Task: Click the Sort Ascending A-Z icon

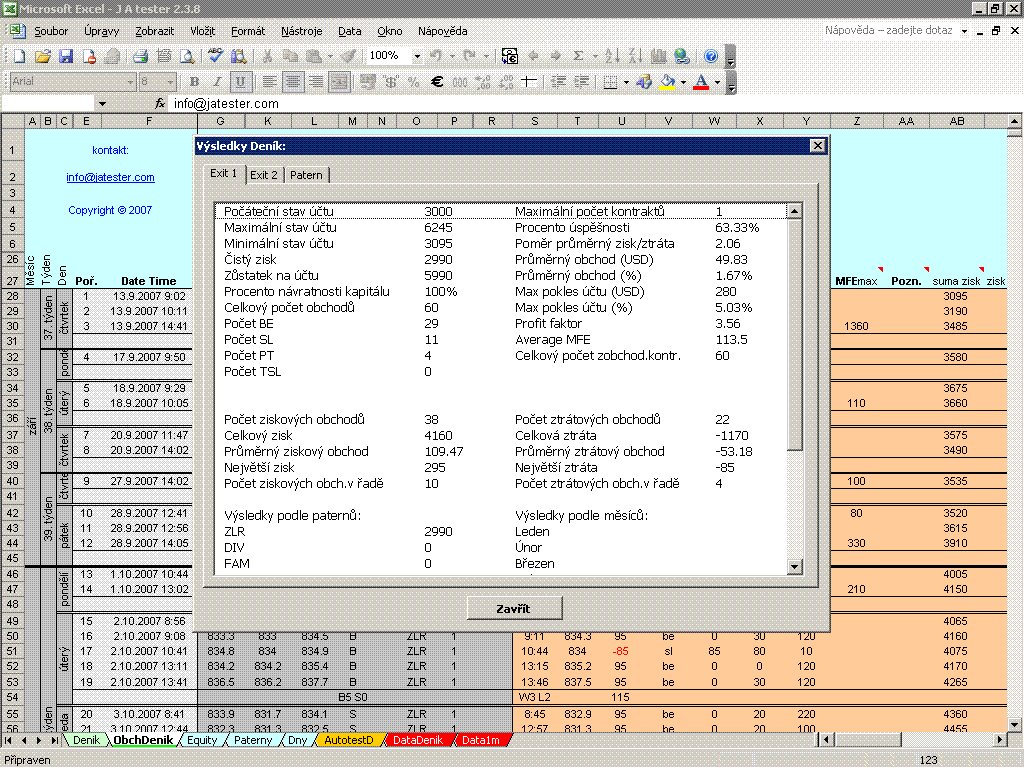Action: pos(612,56)
